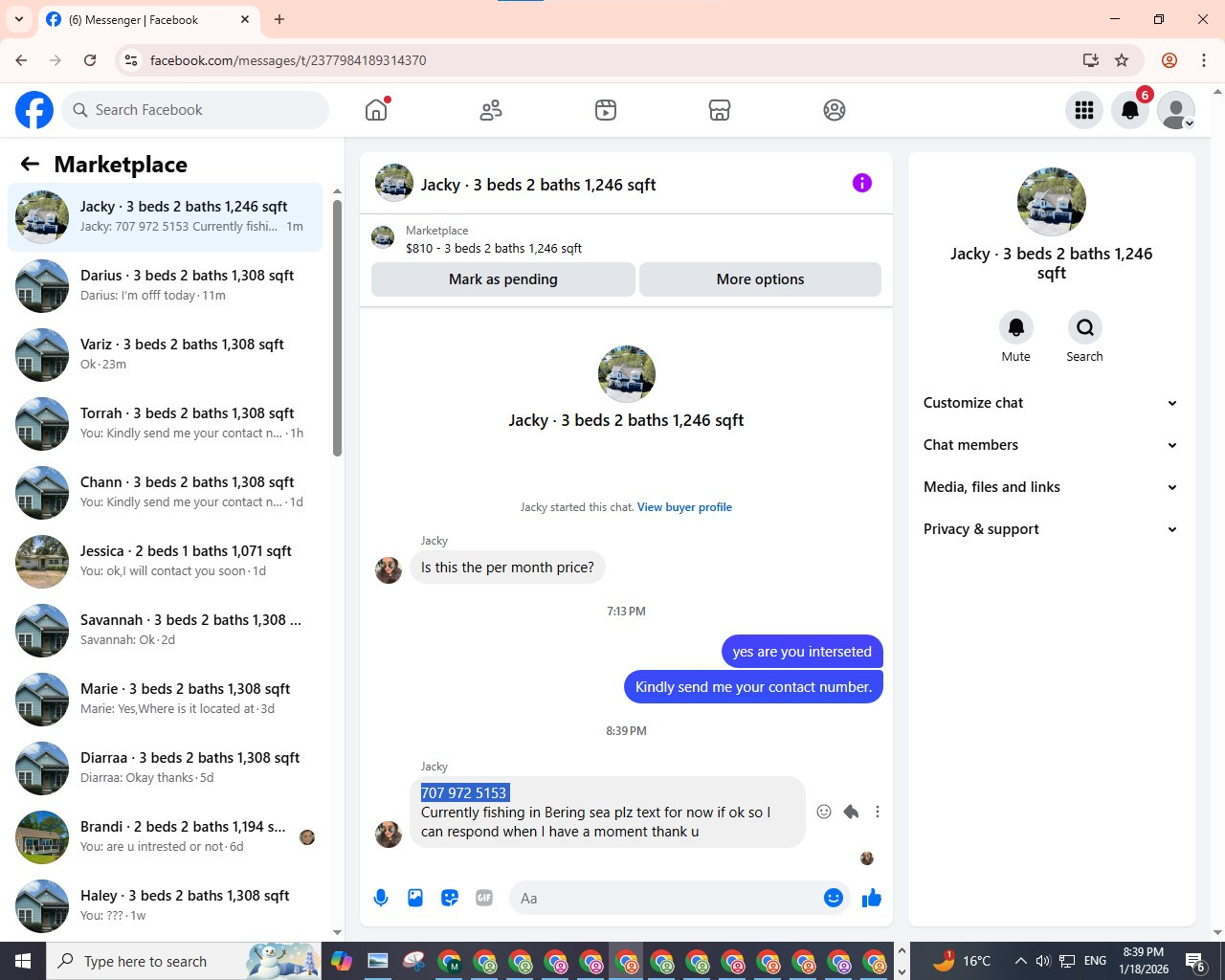Select the Jacky conversation in the list
Image resolution: width=1225 pixels, height=980 pixels.
[x=166, y=216]
